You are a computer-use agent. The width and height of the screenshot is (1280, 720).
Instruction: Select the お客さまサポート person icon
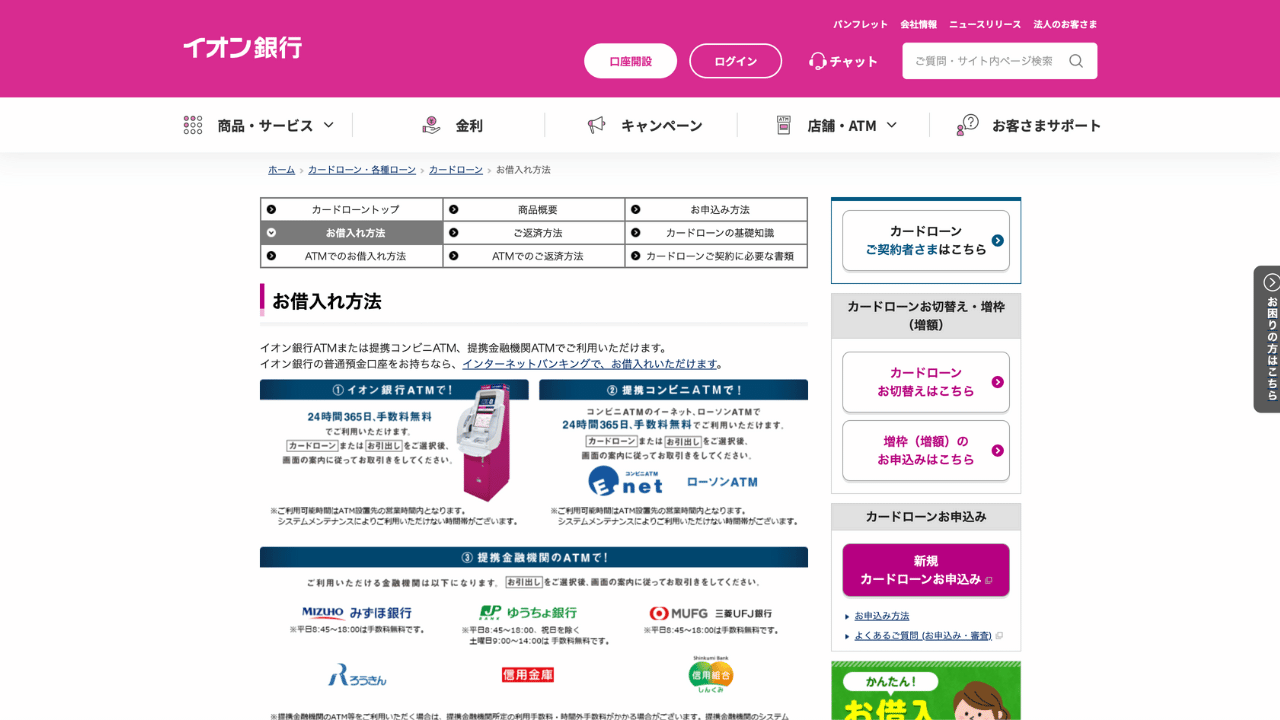pyautogui.click(x=963, y=125)
